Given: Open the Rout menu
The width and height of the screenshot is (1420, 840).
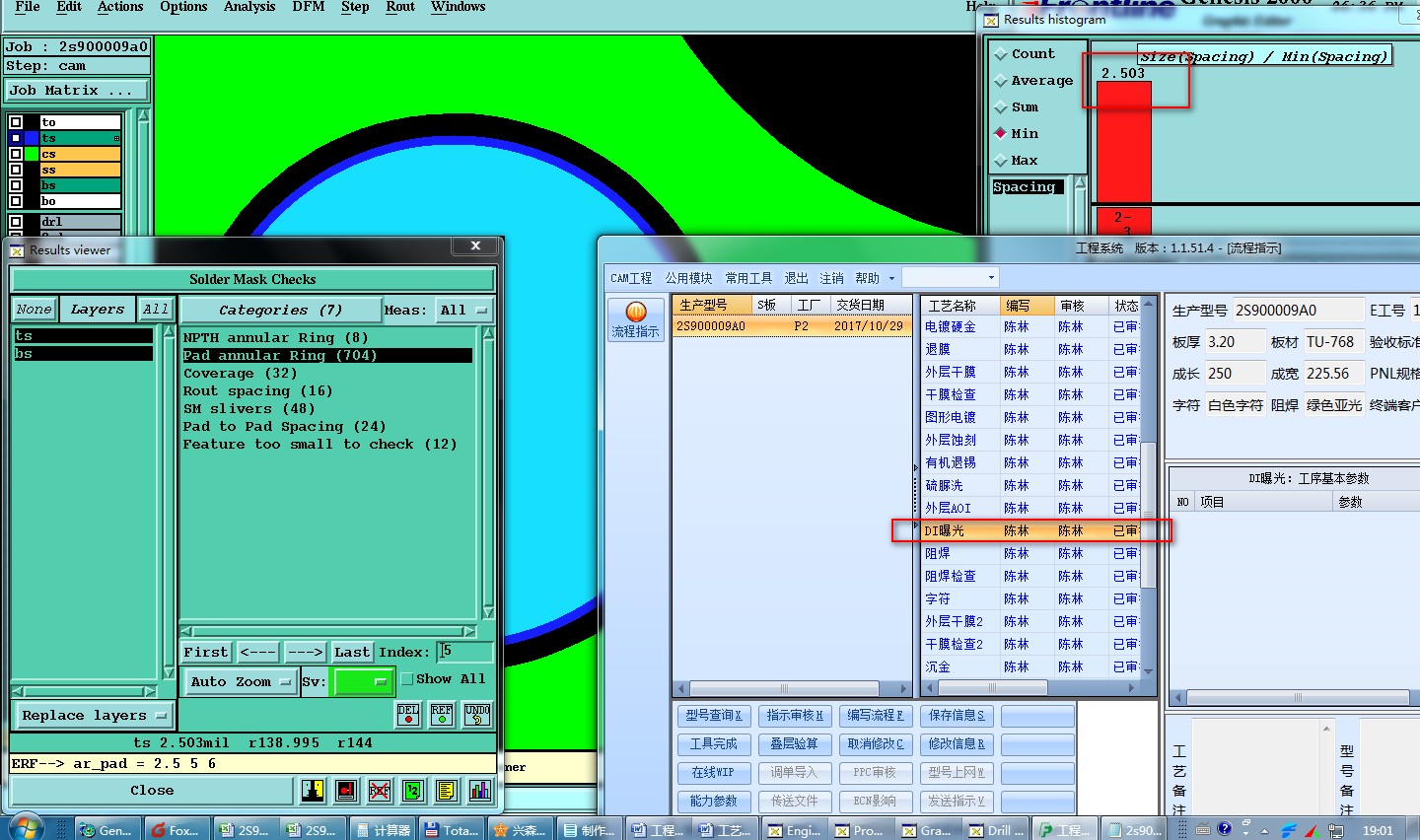Looking at the screenshot, I should coord(400,7).
